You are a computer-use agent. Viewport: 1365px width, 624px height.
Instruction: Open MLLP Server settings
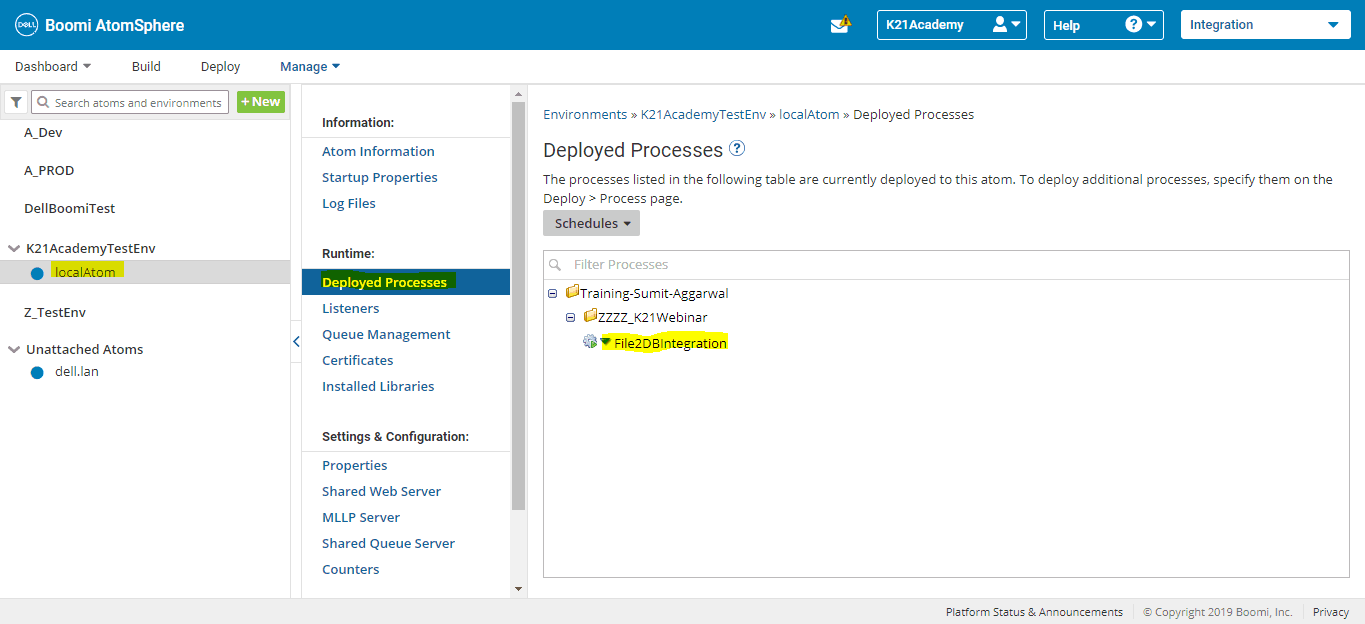pos(361,517)
